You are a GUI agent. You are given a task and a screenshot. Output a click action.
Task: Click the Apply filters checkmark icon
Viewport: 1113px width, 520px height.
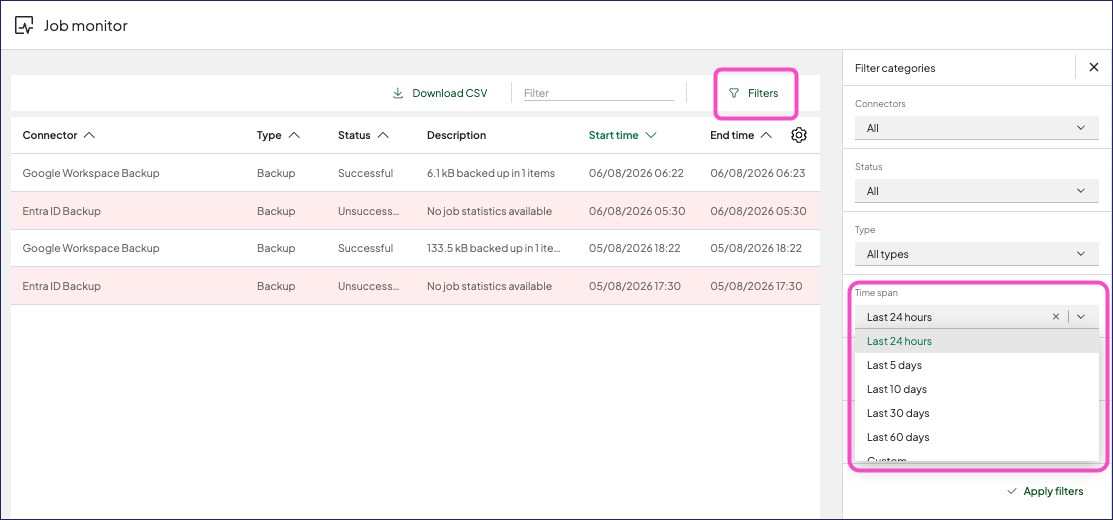click(x=1012, y=491)
